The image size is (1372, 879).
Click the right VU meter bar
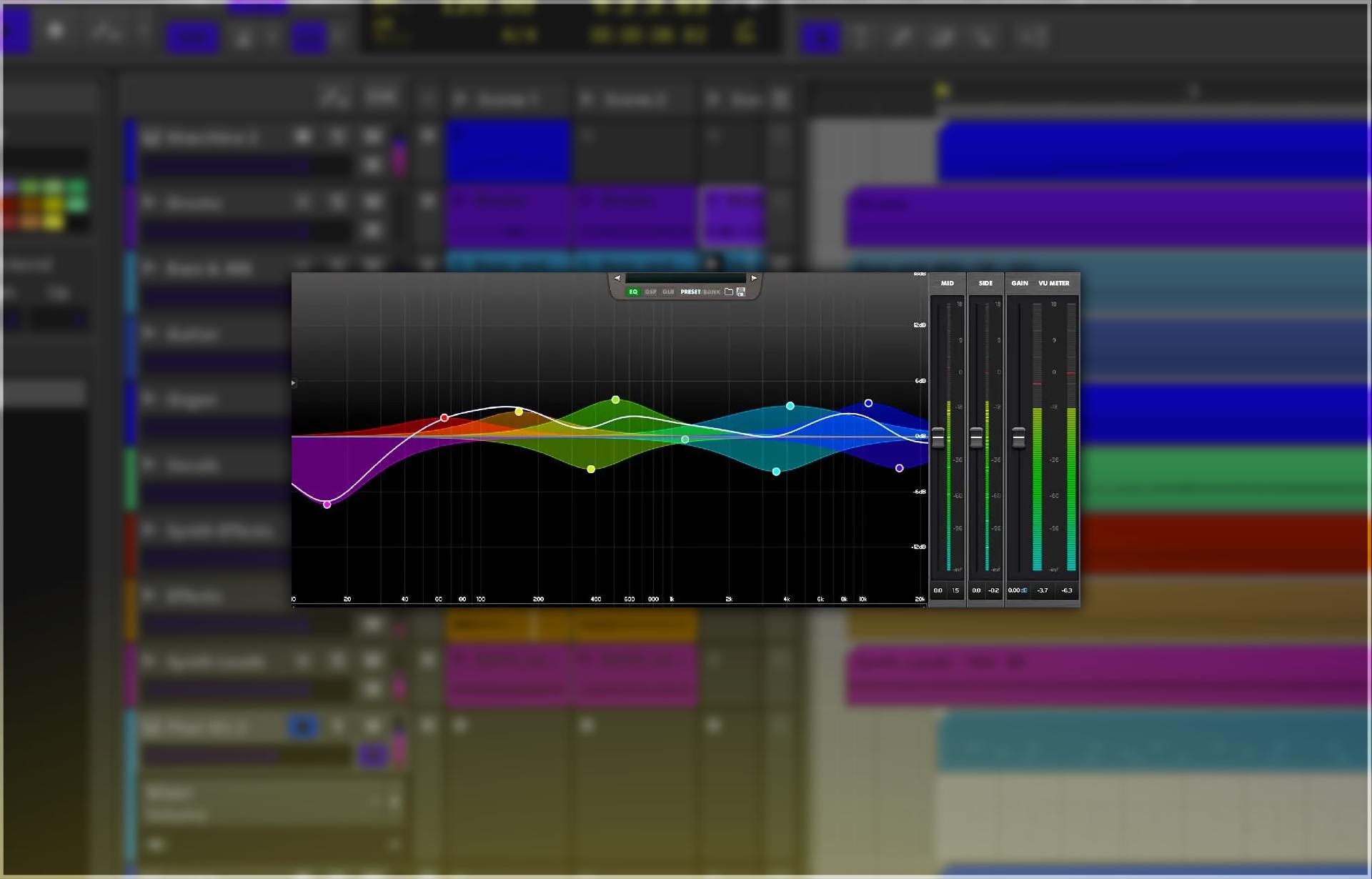click(x=1071, y=437)
